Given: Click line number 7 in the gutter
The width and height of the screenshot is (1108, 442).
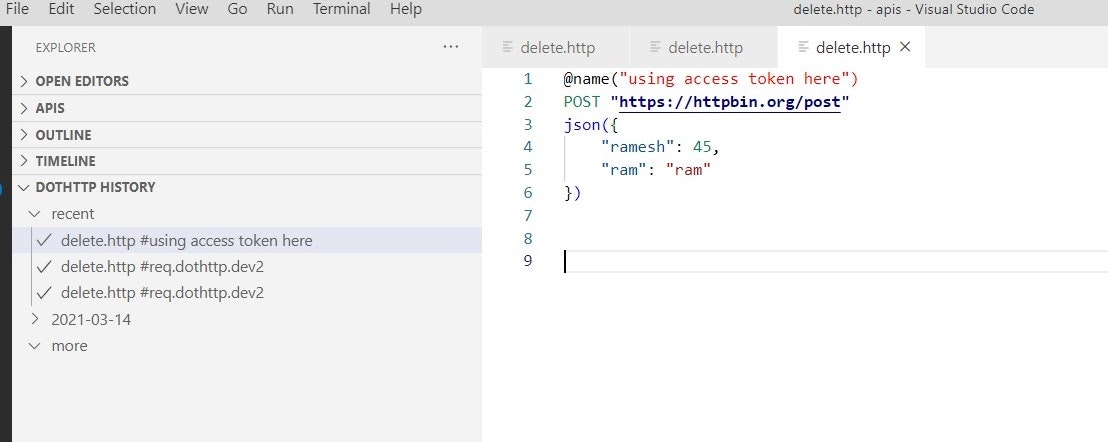Looking at the screenshot, I should click(x=527, y=215).
